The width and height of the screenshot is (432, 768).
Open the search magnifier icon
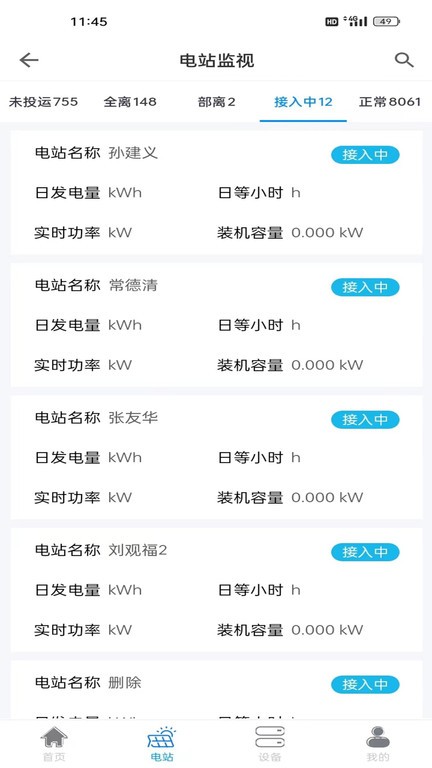[x=404, y=60]
